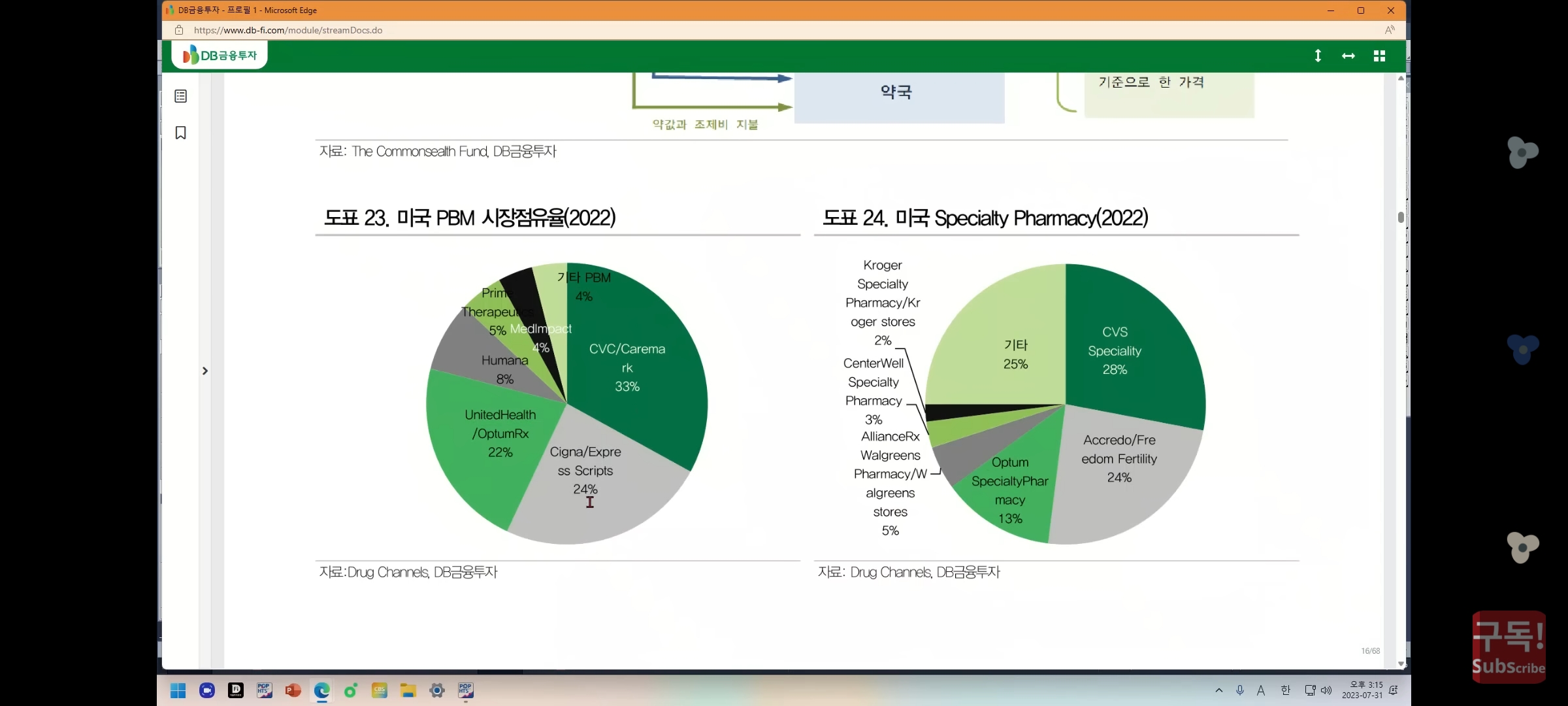Click the UnitedHealth/OptumRx 22% pie label
The height and width of the screenshot is (706, 1568).
click(x=500, y=433)
